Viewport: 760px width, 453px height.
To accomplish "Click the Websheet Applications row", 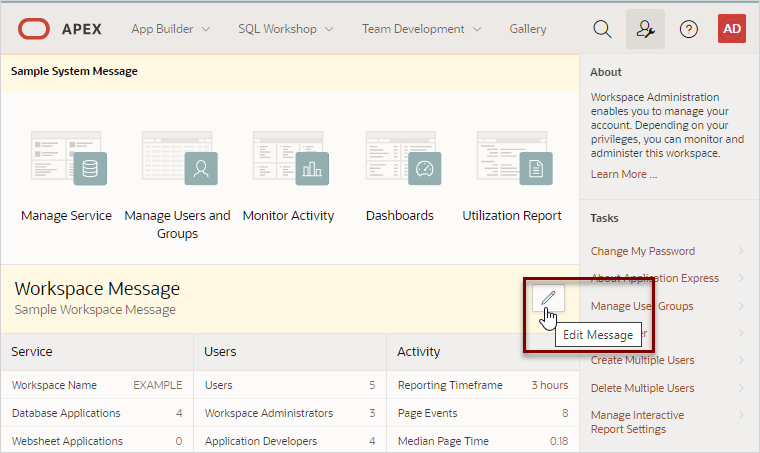I will click(97, 441).
